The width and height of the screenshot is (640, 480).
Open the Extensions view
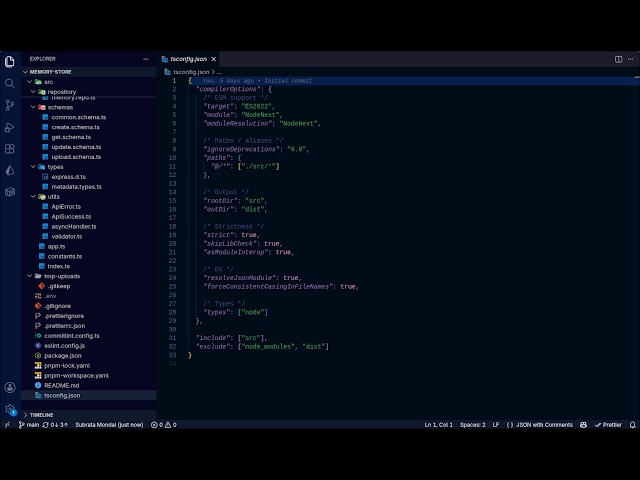[x=10, y=149]
